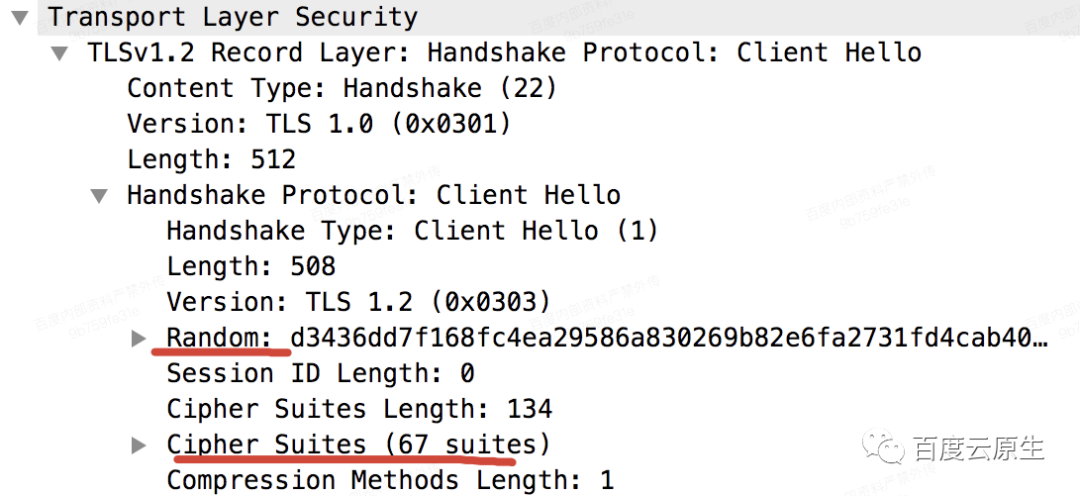Select the Content Type: Handshake (22) row
1080x496 pixels.
pyautogui.click(x=342, y=88)
